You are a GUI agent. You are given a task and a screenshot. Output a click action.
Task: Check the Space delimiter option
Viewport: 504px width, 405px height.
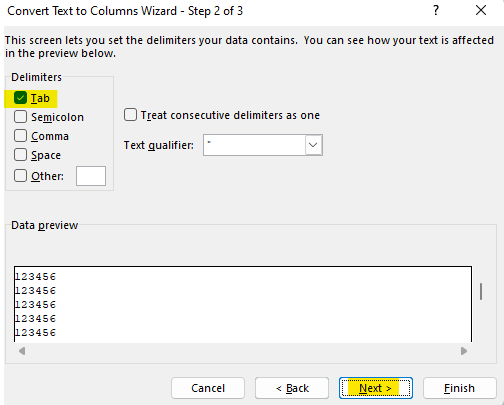pyautogui.click(x=20, y=155)
